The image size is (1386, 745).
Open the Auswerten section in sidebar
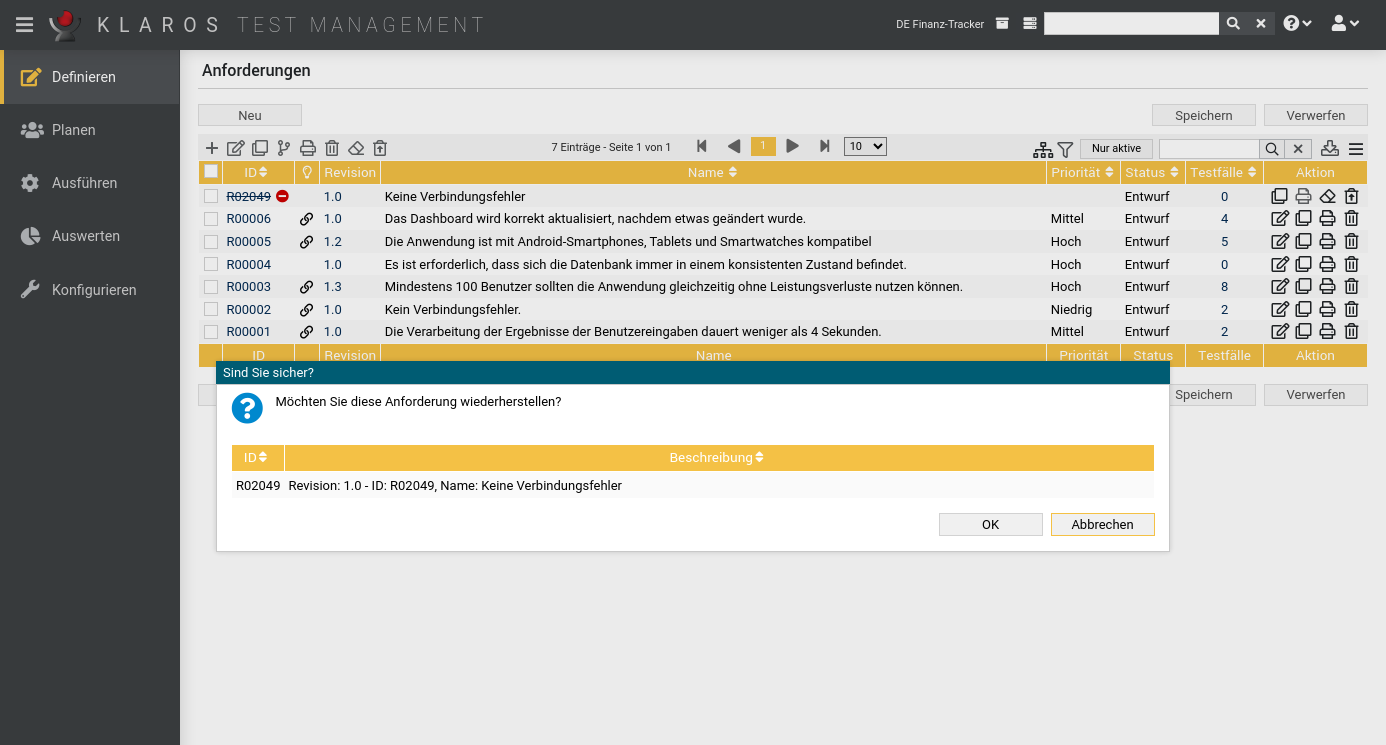tap(90, 236)
